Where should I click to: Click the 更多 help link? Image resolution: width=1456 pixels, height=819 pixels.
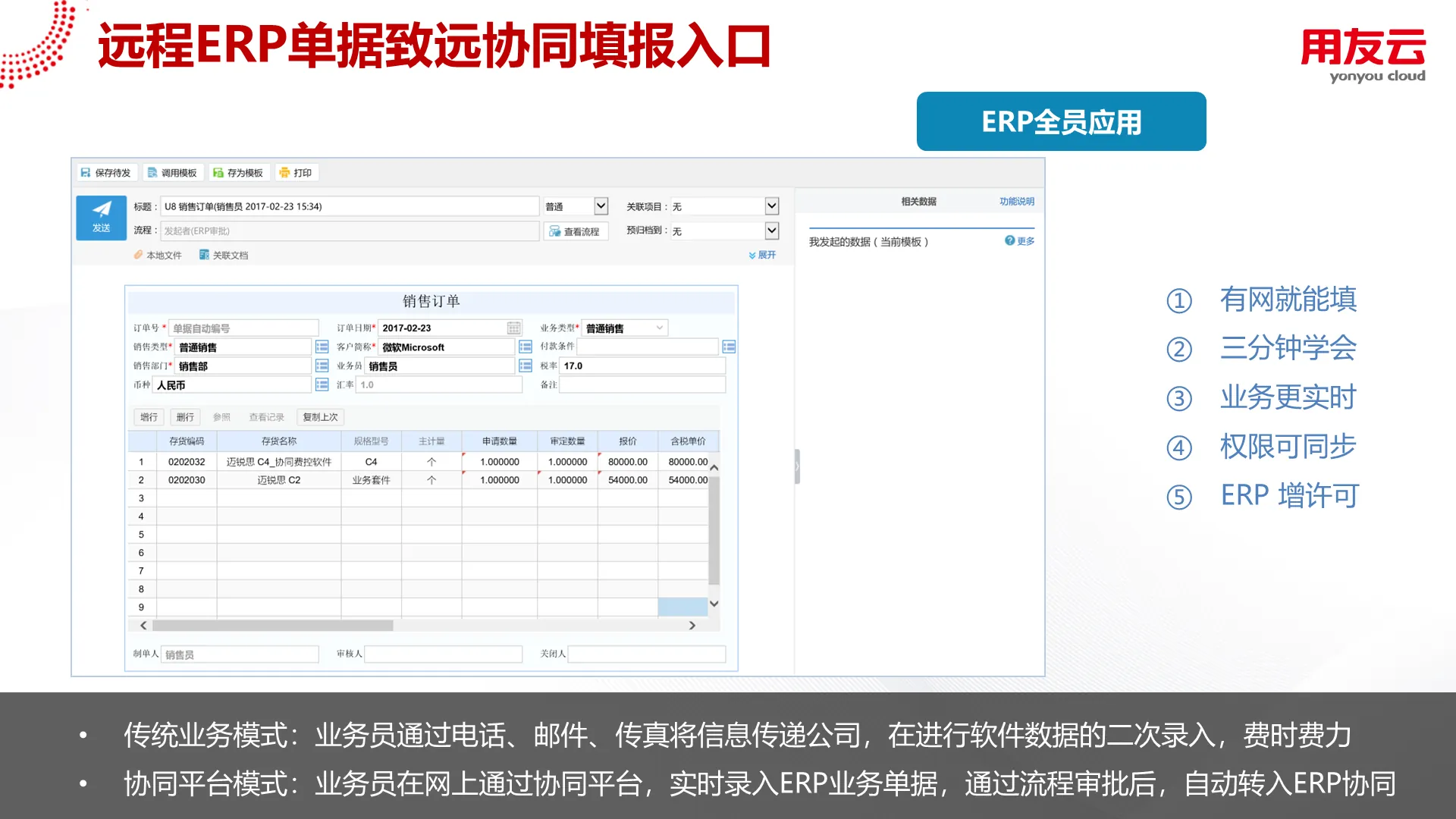1020,241
